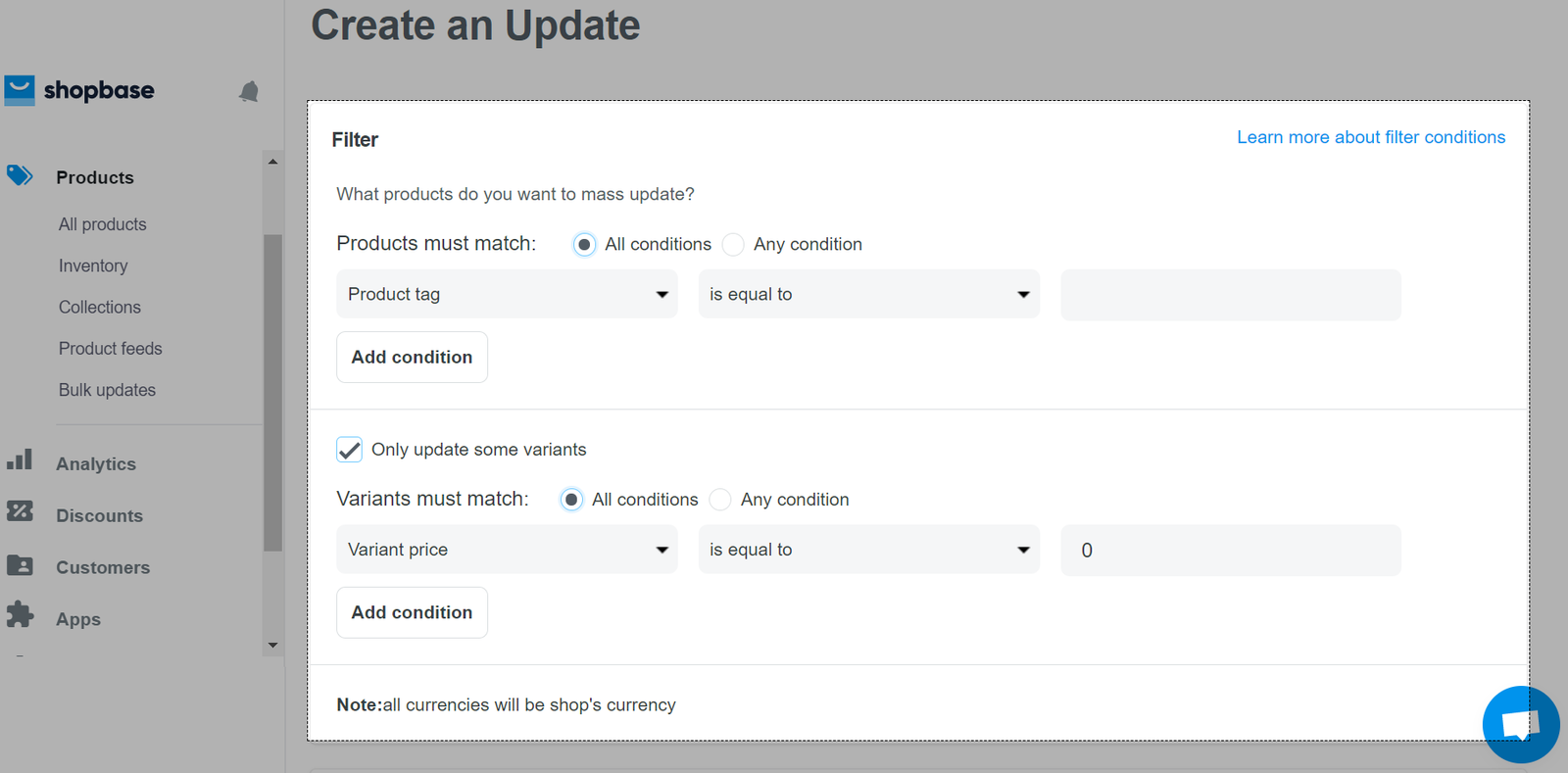This screenshot has width=1568, height=773.
Task: Open Product feeds
Action: point(111,348)
